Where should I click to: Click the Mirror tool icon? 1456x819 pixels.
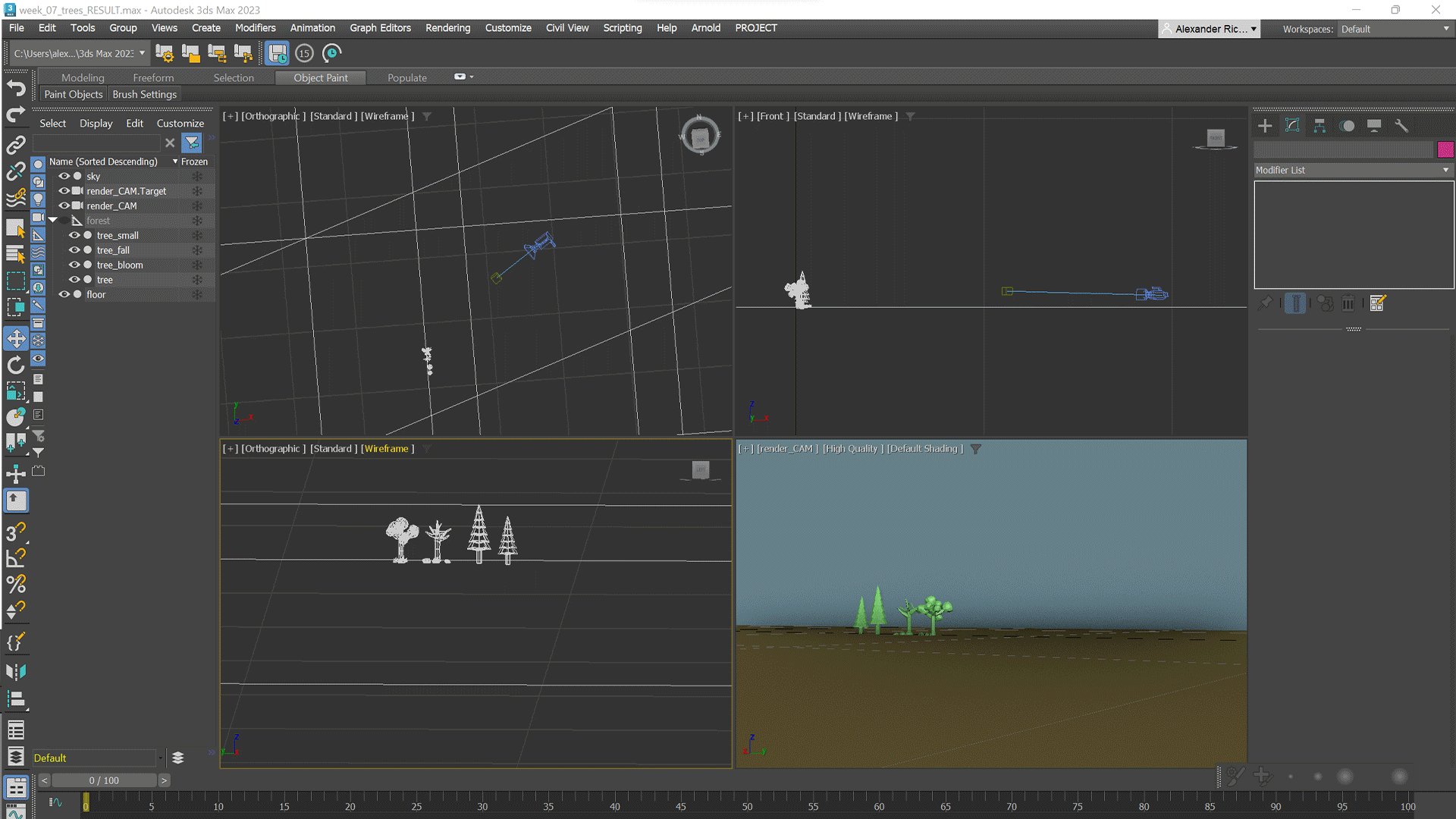point(16,672)
